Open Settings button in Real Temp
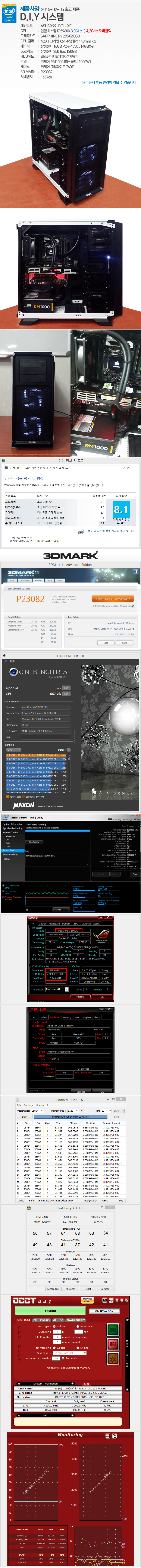 (105, 1289)
